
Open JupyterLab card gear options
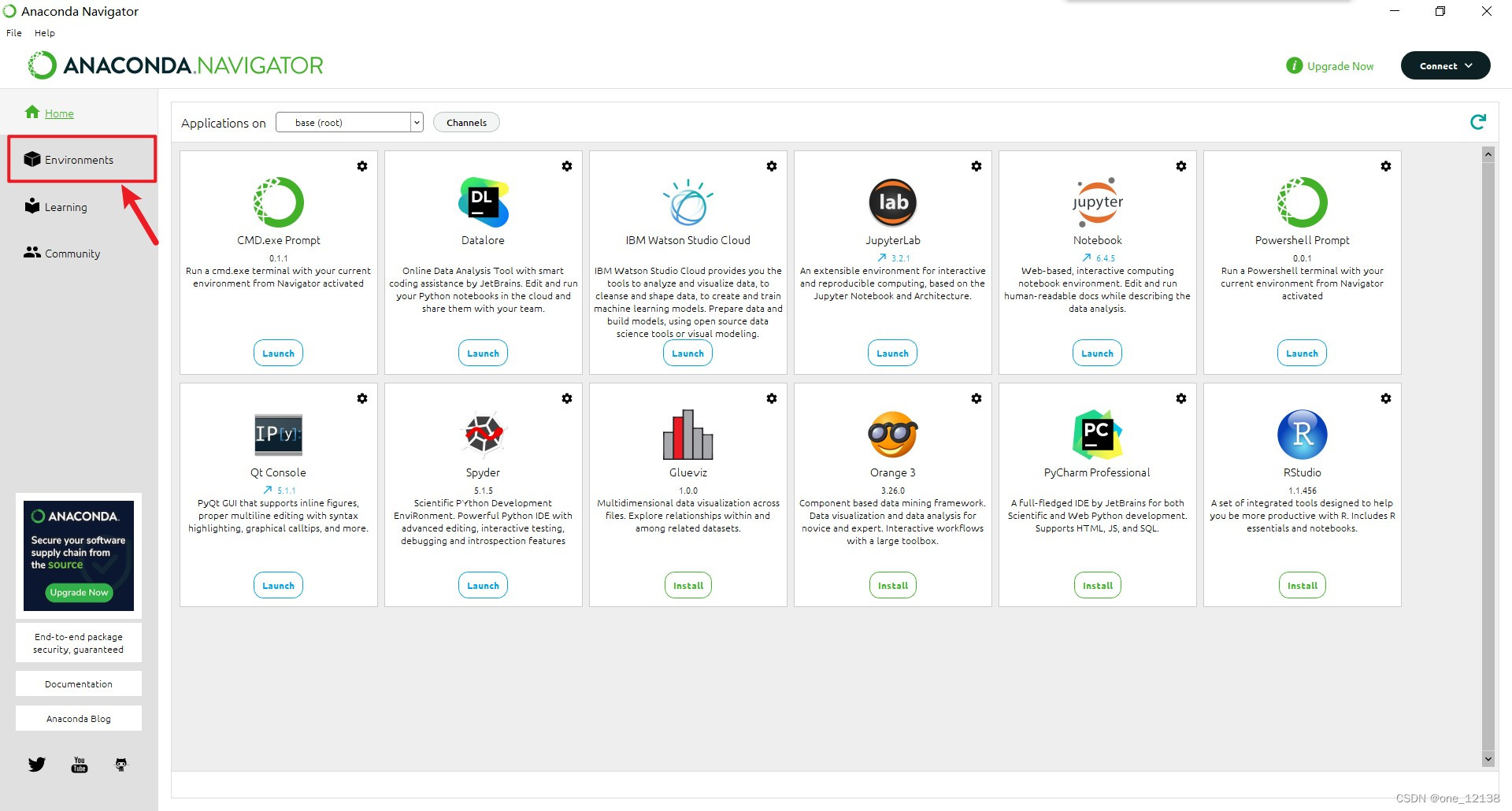click(976, 166)
